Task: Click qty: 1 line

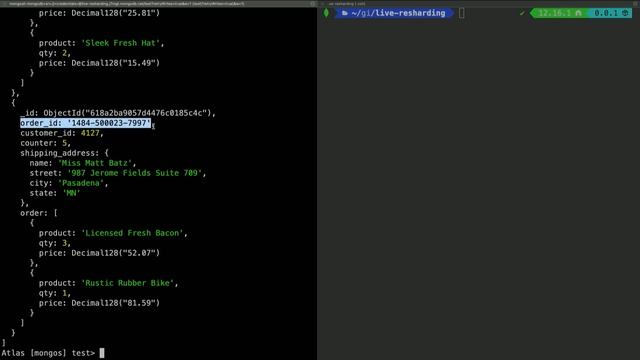Action: pyautogui.click(x=54, y=293)
